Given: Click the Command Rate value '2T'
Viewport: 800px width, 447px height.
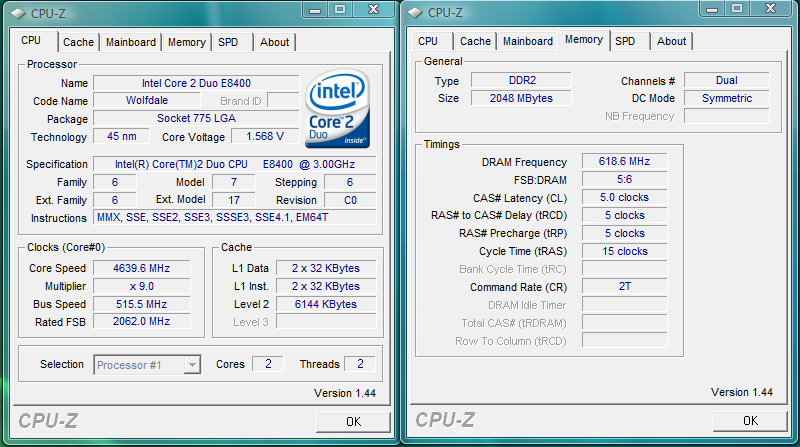Looking at the screenshot, I should (624, 286).
